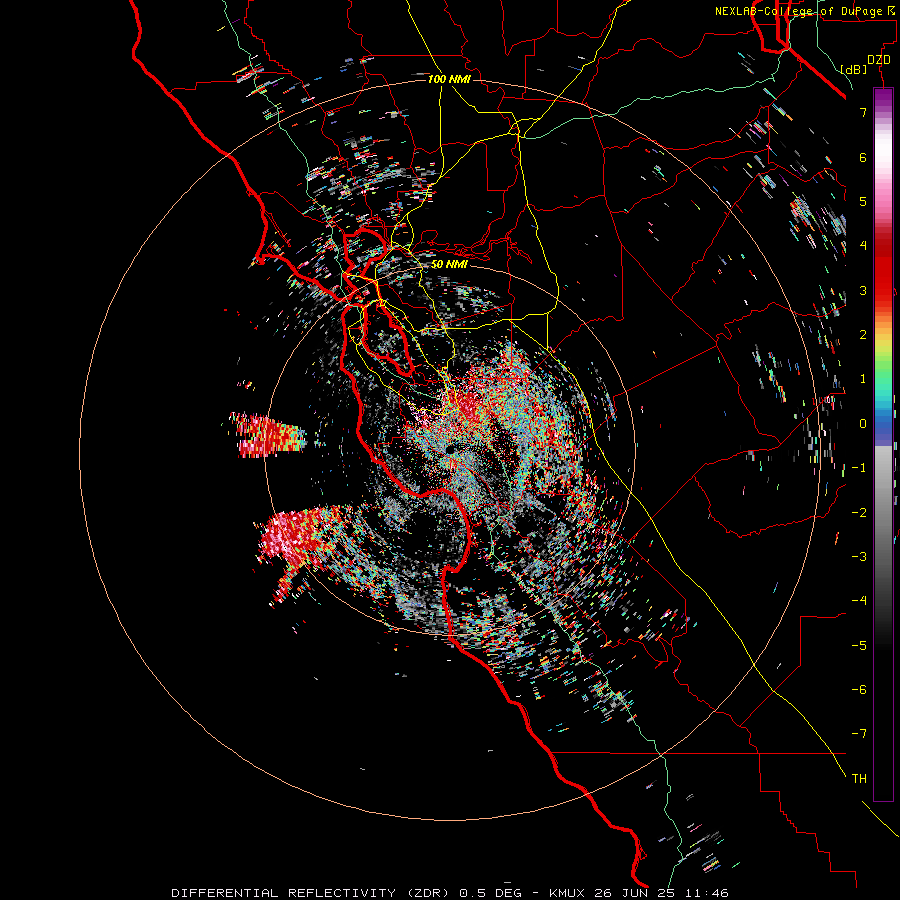Pick the blue 0 dB color bar band

click(883, 429)
